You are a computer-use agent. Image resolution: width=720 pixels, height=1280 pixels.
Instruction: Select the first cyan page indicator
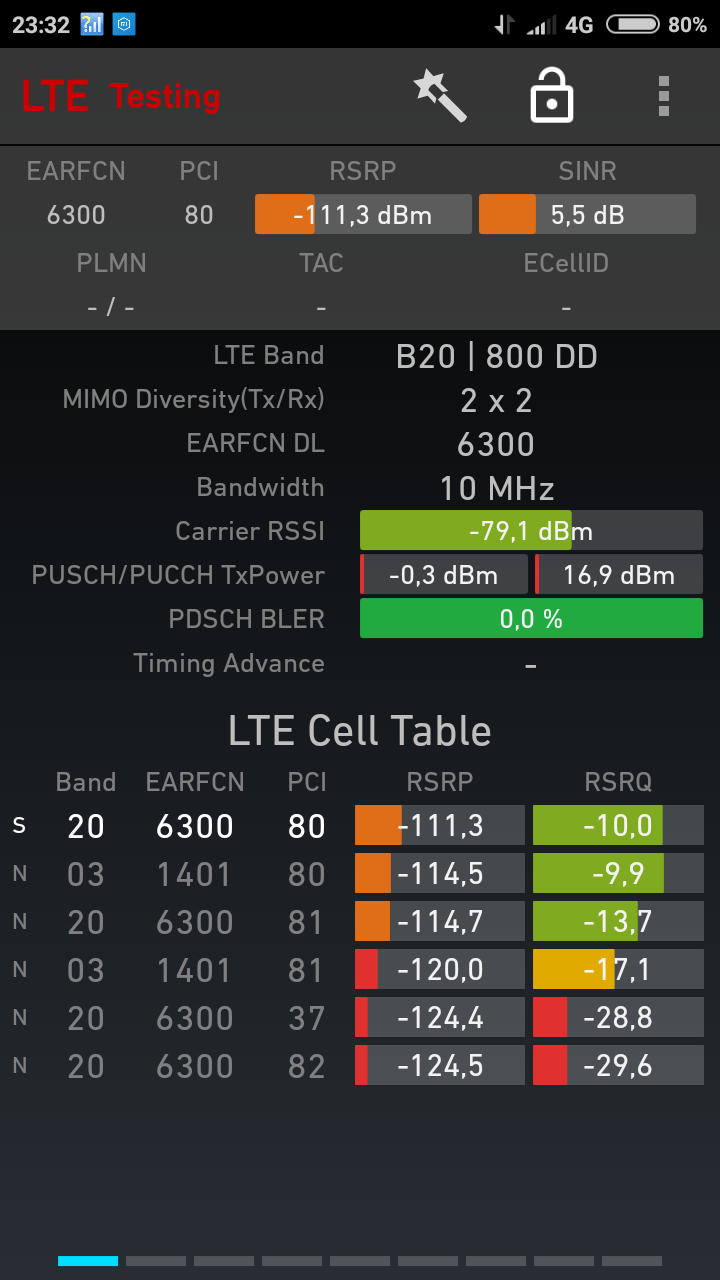(x=88, y=1261)
